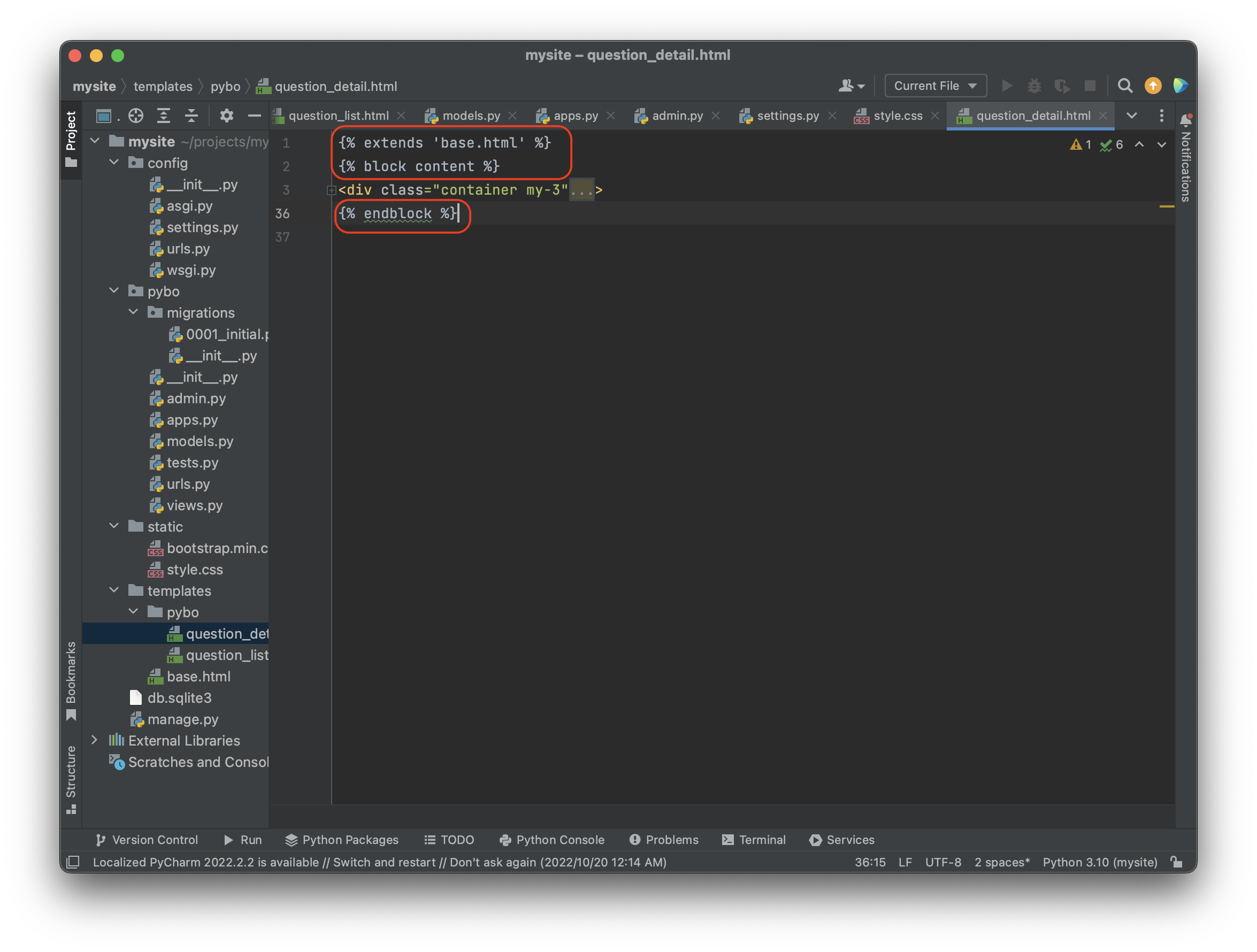Click templates in the breadcrumb path

click(x=163, y=87)
